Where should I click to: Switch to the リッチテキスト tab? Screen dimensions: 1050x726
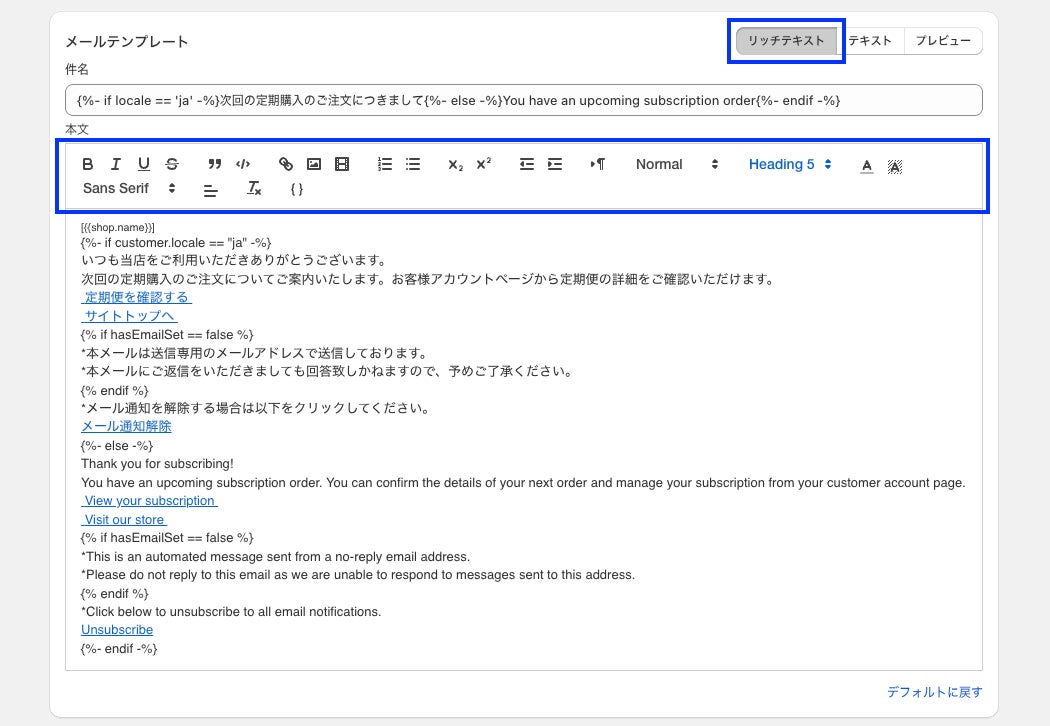click(x=786, y=41)
